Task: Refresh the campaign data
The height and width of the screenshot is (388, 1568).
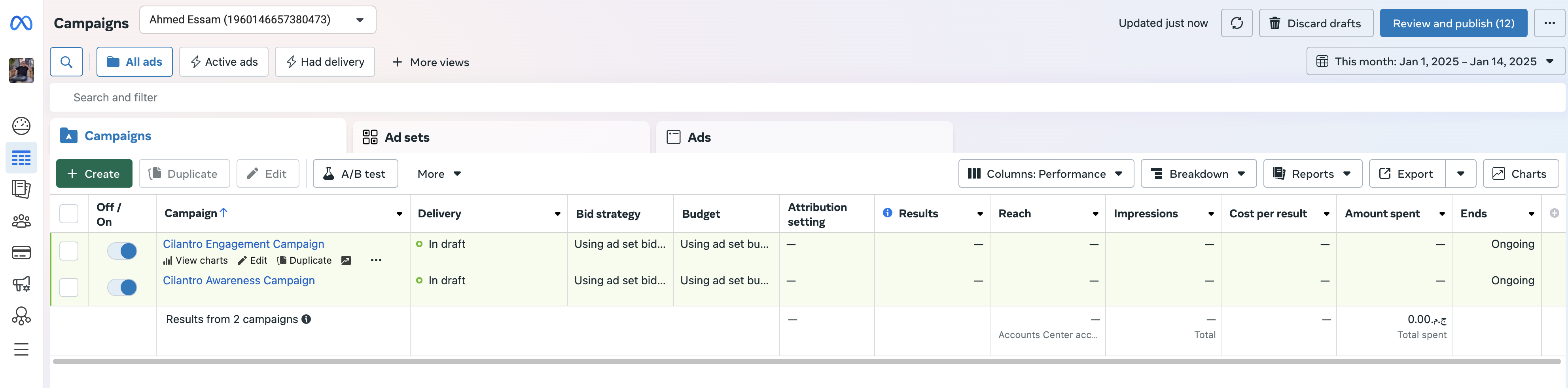Action: [x=1236, y=23]
